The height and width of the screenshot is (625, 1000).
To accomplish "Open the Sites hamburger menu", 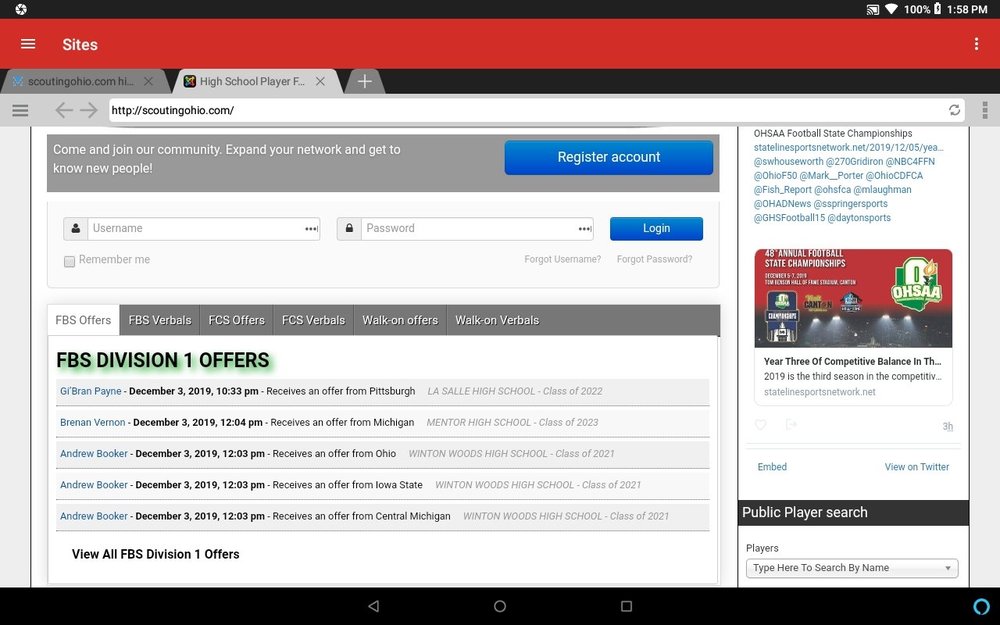I will point(28,44).
